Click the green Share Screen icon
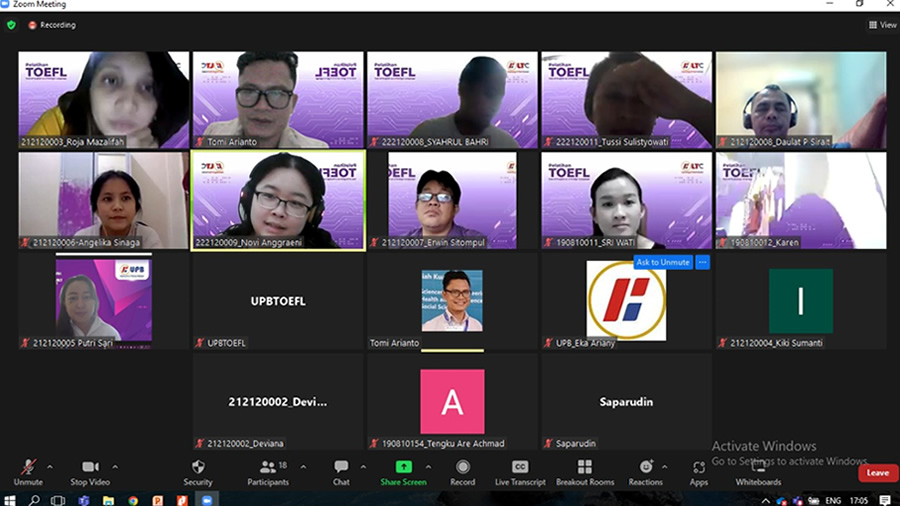The height and width of the screenshot is (506, 900). (x=404, y=467)
